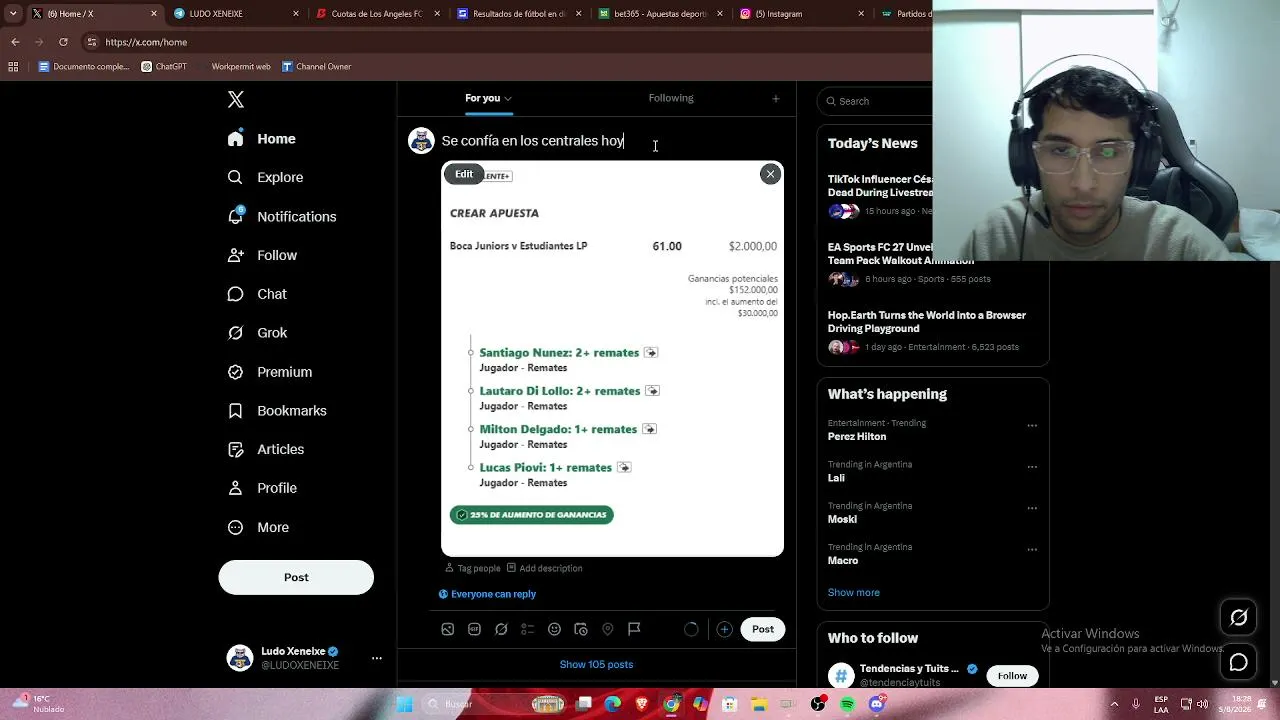This screenshot has height=720, width=1280.
Task: Click the X logo in the sidebar
Action: [x=236, y=100]
